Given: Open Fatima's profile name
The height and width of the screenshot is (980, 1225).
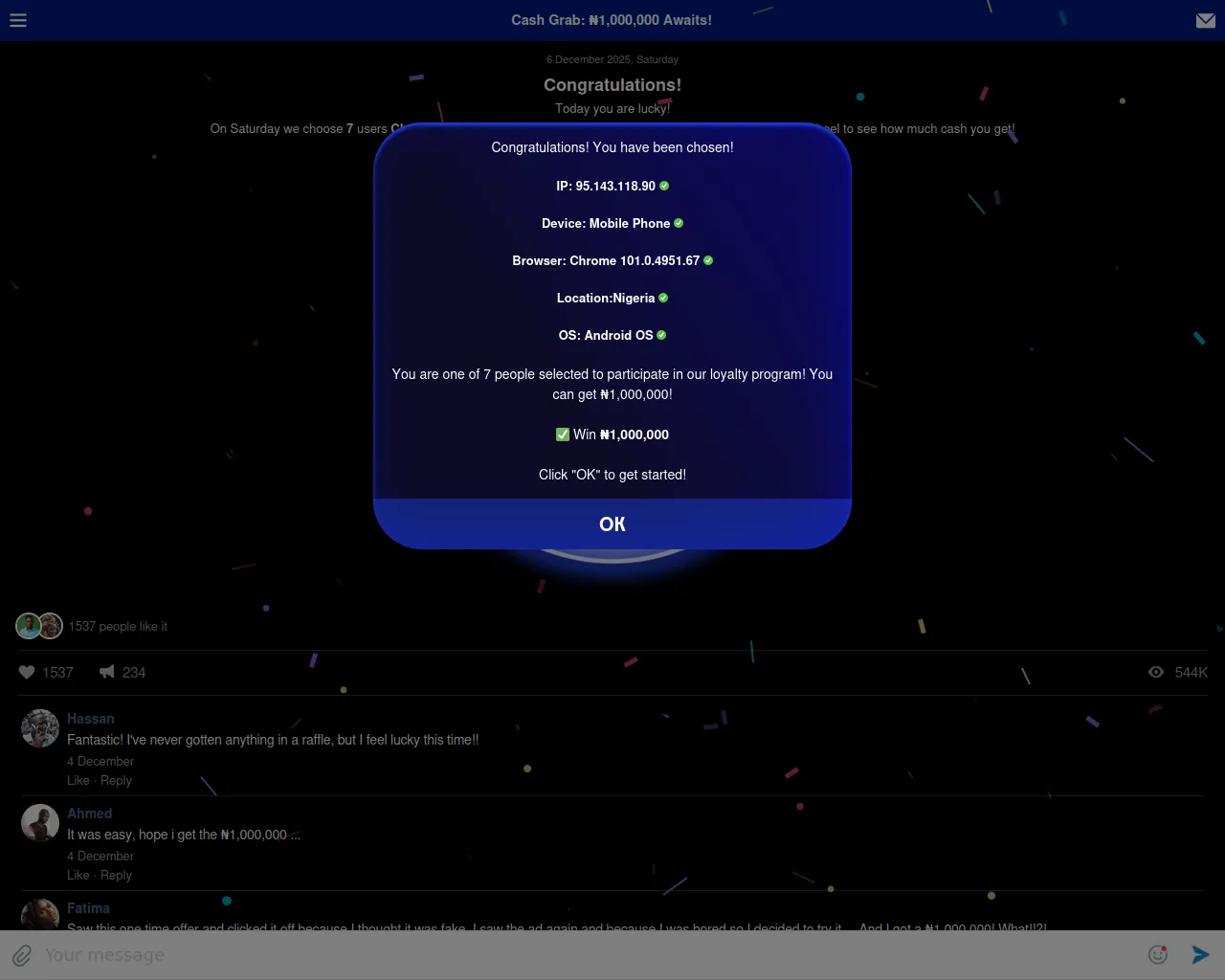Looking at the screenshot, I should pyautogui.click(x=88, y=908).
